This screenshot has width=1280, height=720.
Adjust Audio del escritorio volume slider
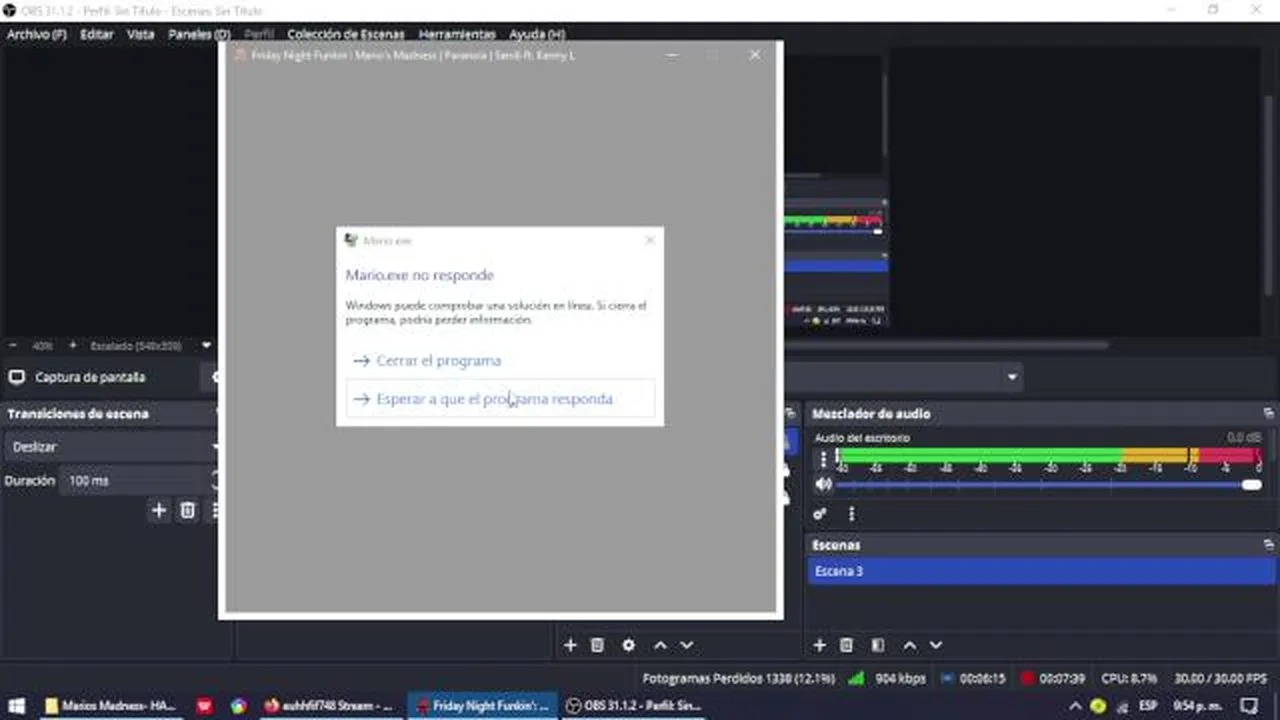tap(1048, 485)
